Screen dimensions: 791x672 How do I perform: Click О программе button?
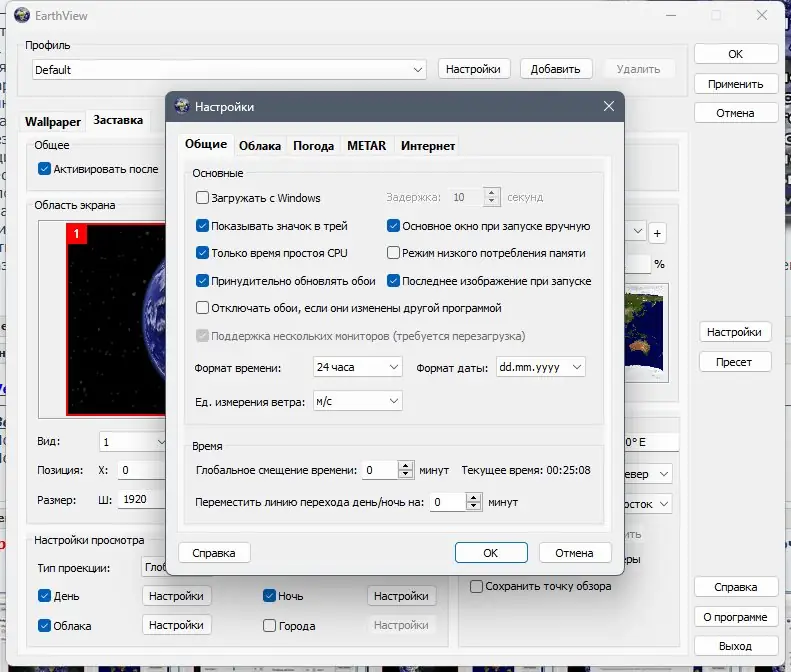pos(736,617)
